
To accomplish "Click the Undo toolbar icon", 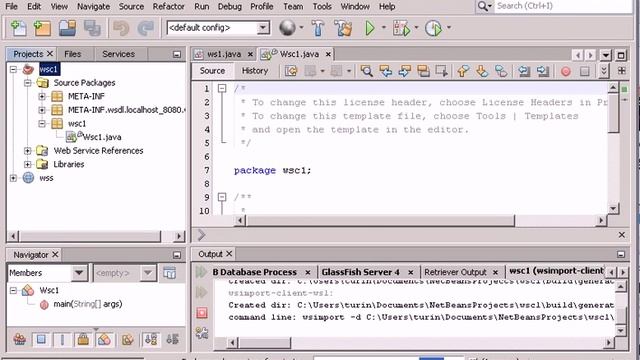I will pyautogui.click(x=121, y=28).
